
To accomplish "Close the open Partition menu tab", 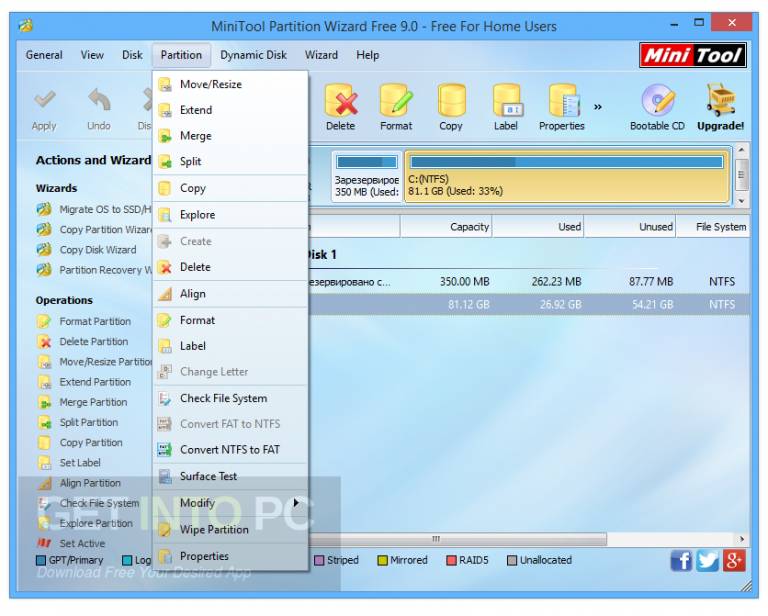I will click(x=181, y=55).
